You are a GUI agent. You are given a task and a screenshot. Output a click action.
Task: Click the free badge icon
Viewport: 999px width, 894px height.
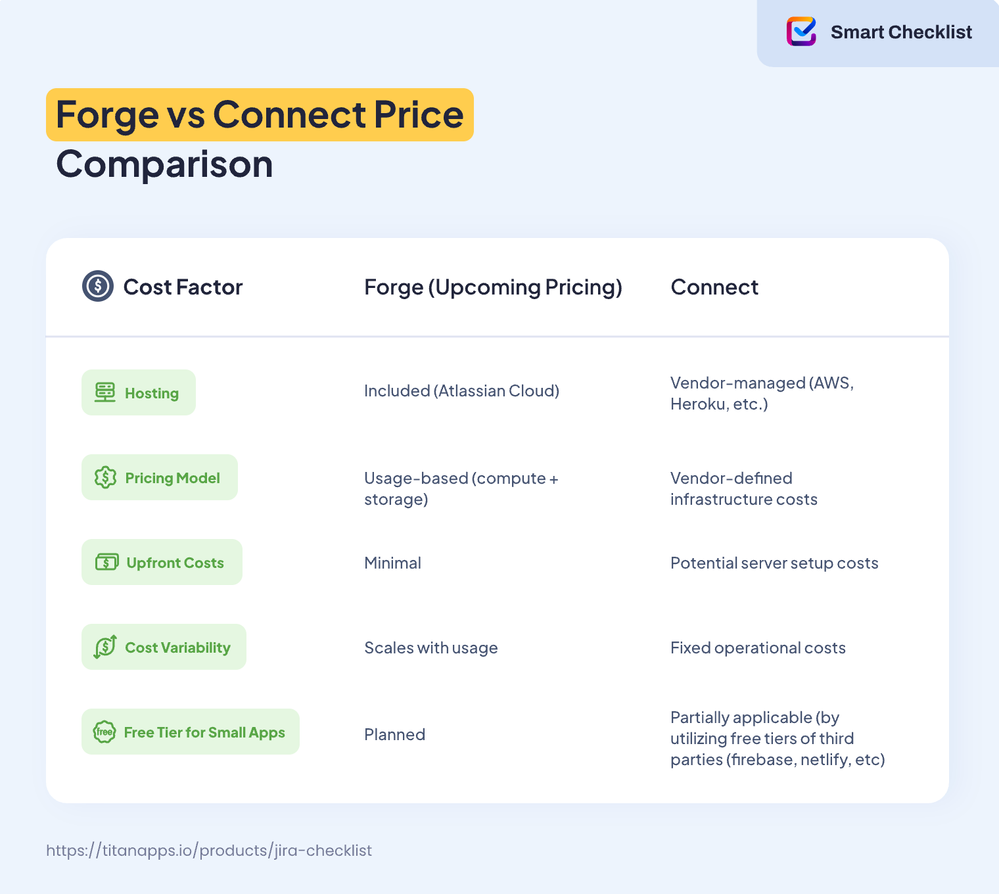pyautogui.click(x=104, y=732)
